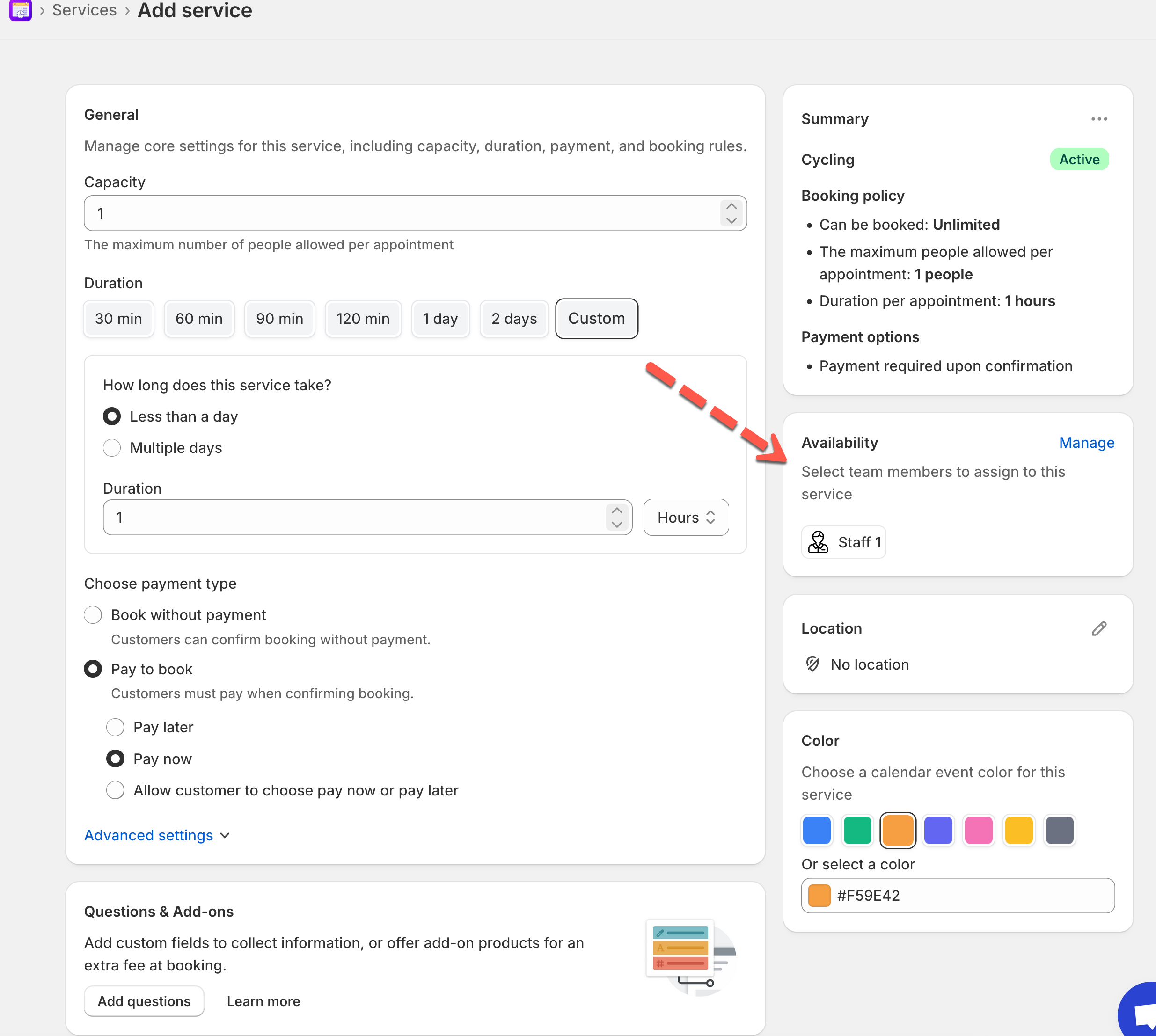Click Manage link in Availability
The image size is (1156, 1036).
click(1086, 443)
